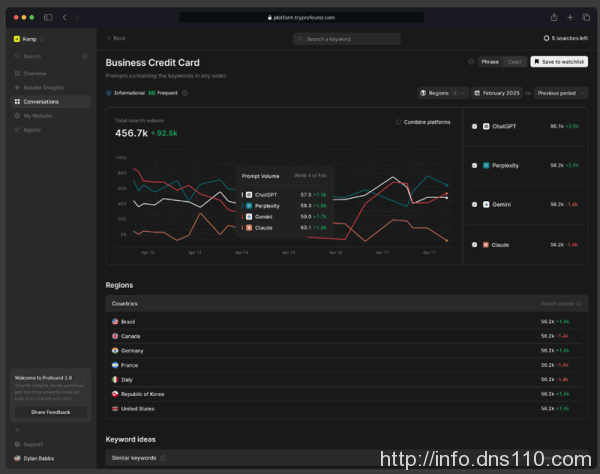The height and width of the screenshot is (474, 600).
Task: Switch to Exact match tab
Action: pyautogui.click(x=514, y=62)
